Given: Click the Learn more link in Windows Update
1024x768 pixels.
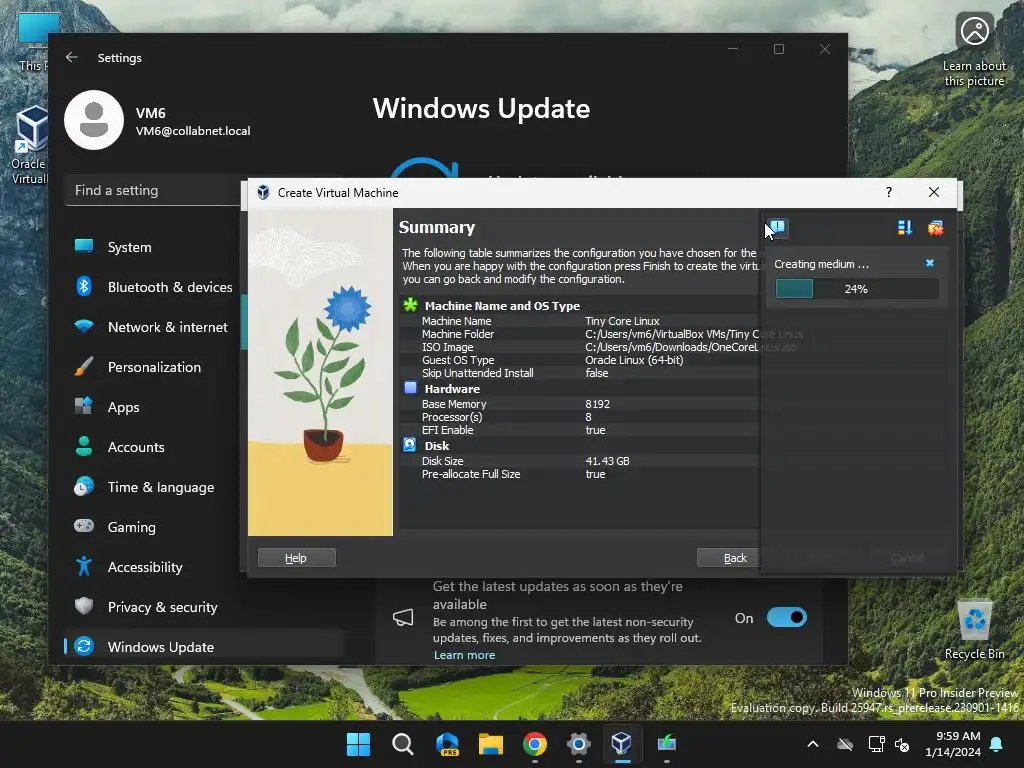Looking at the screenshot, I should tap(464, 655).
